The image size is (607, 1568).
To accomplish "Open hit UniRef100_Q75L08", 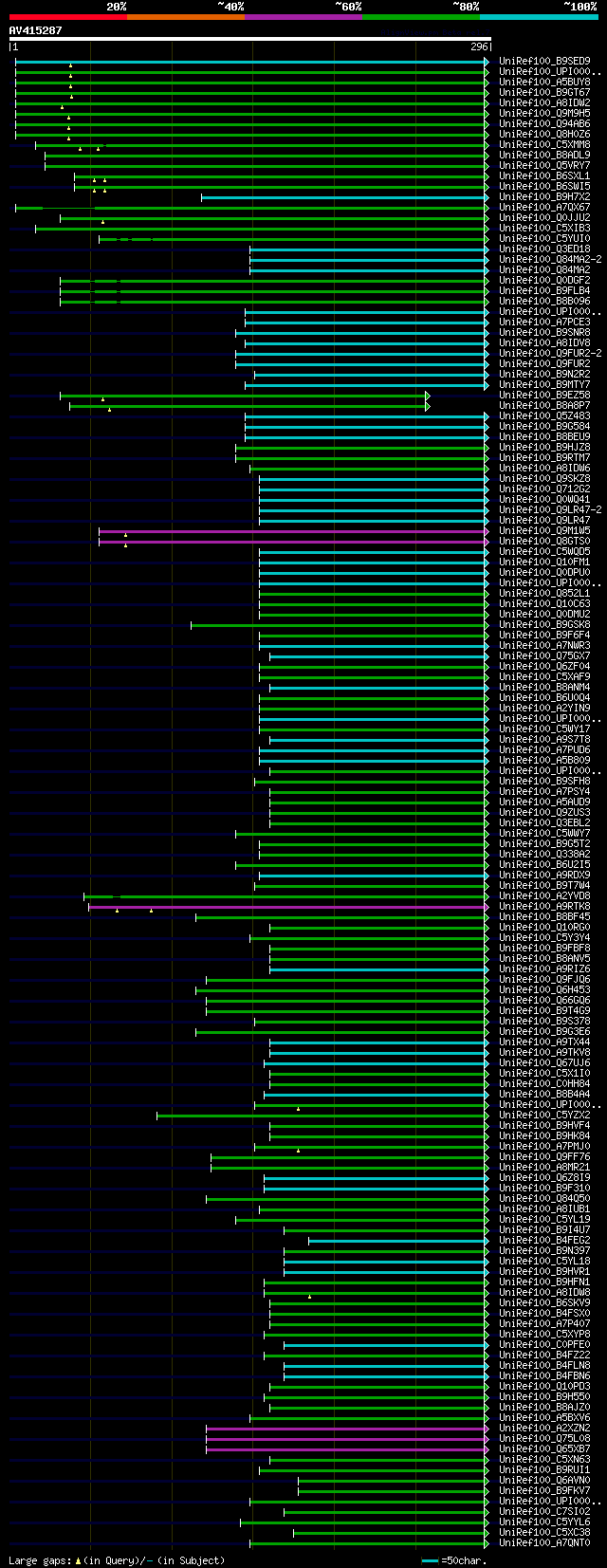I will [544, 1439].
